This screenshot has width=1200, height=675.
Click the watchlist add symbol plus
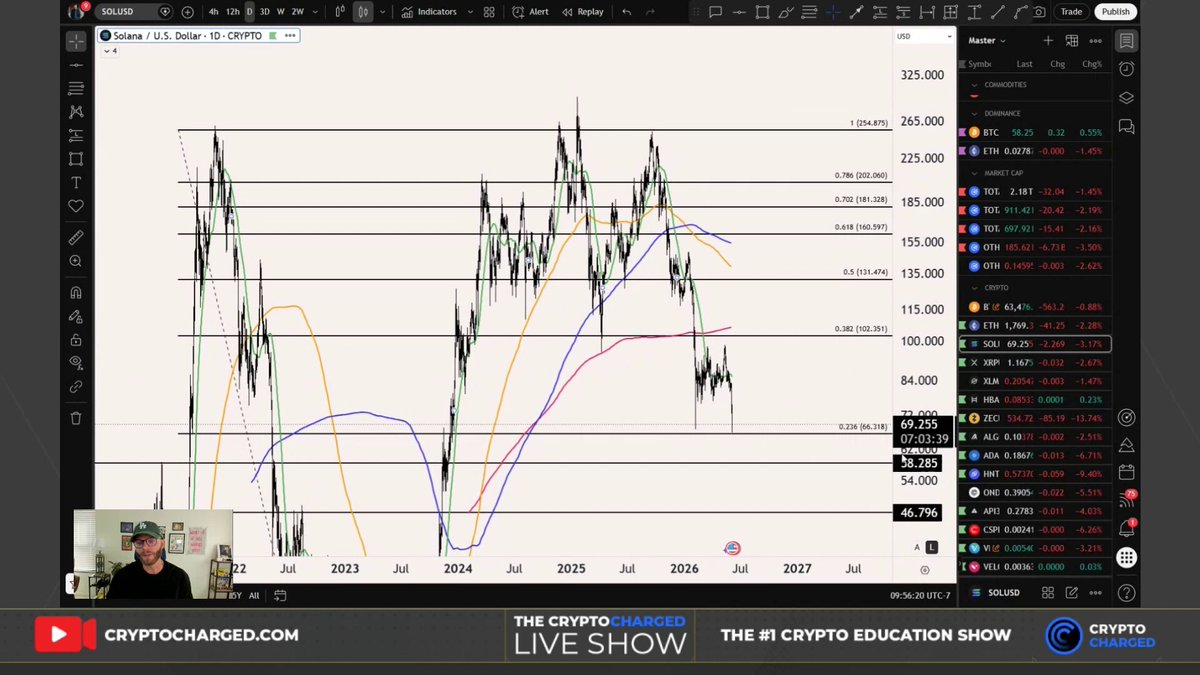coord(1048,41)
